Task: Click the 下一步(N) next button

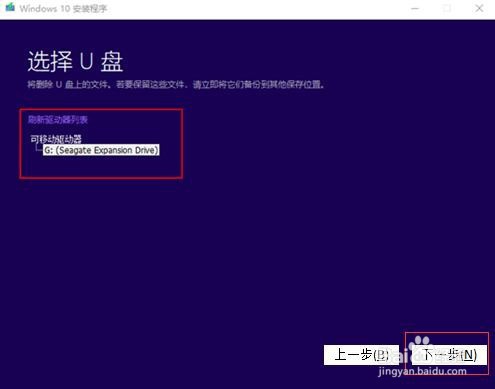Action: point(449,355)
